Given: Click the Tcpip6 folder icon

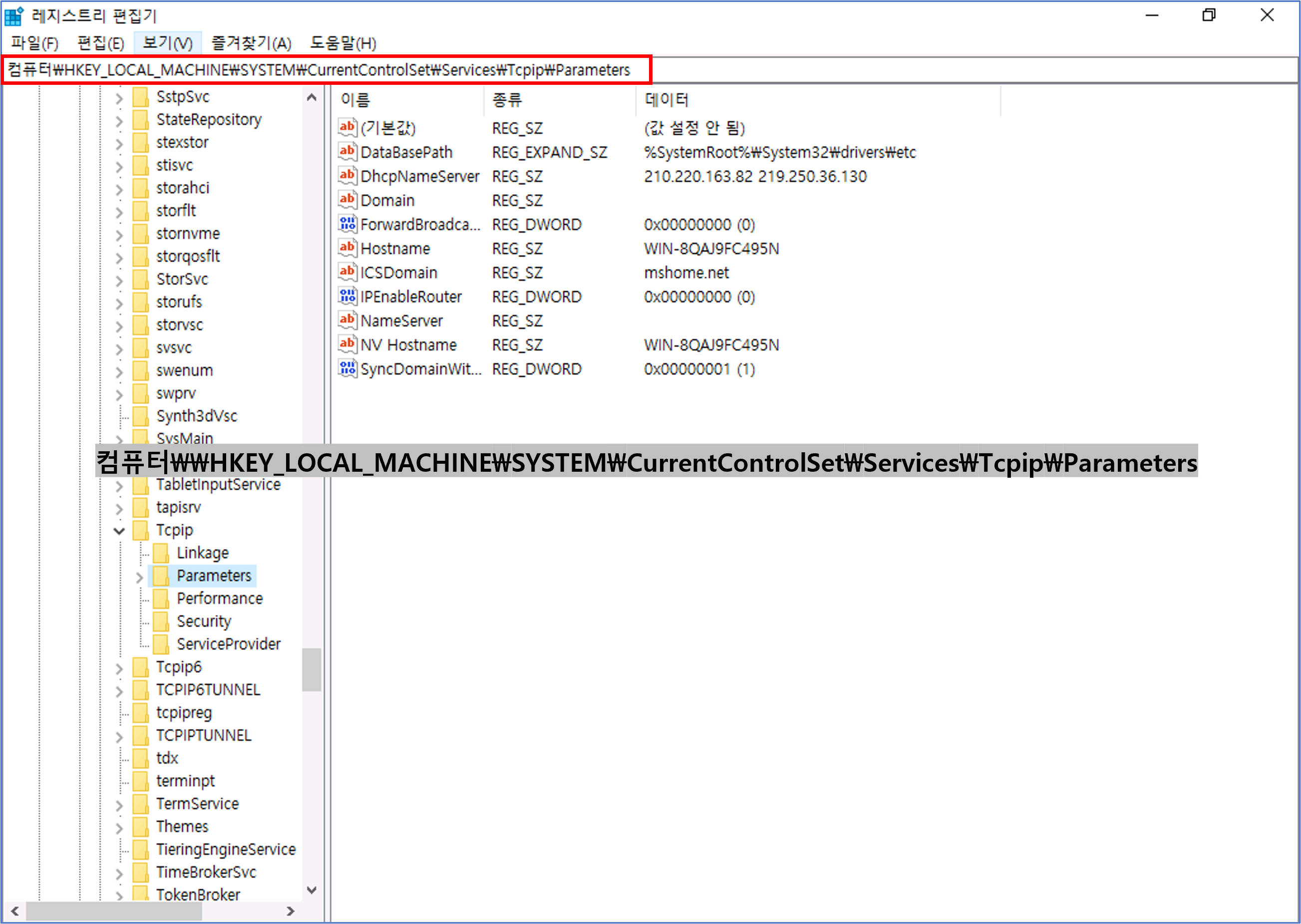Looking at the screenshot, I should point(140,667).
